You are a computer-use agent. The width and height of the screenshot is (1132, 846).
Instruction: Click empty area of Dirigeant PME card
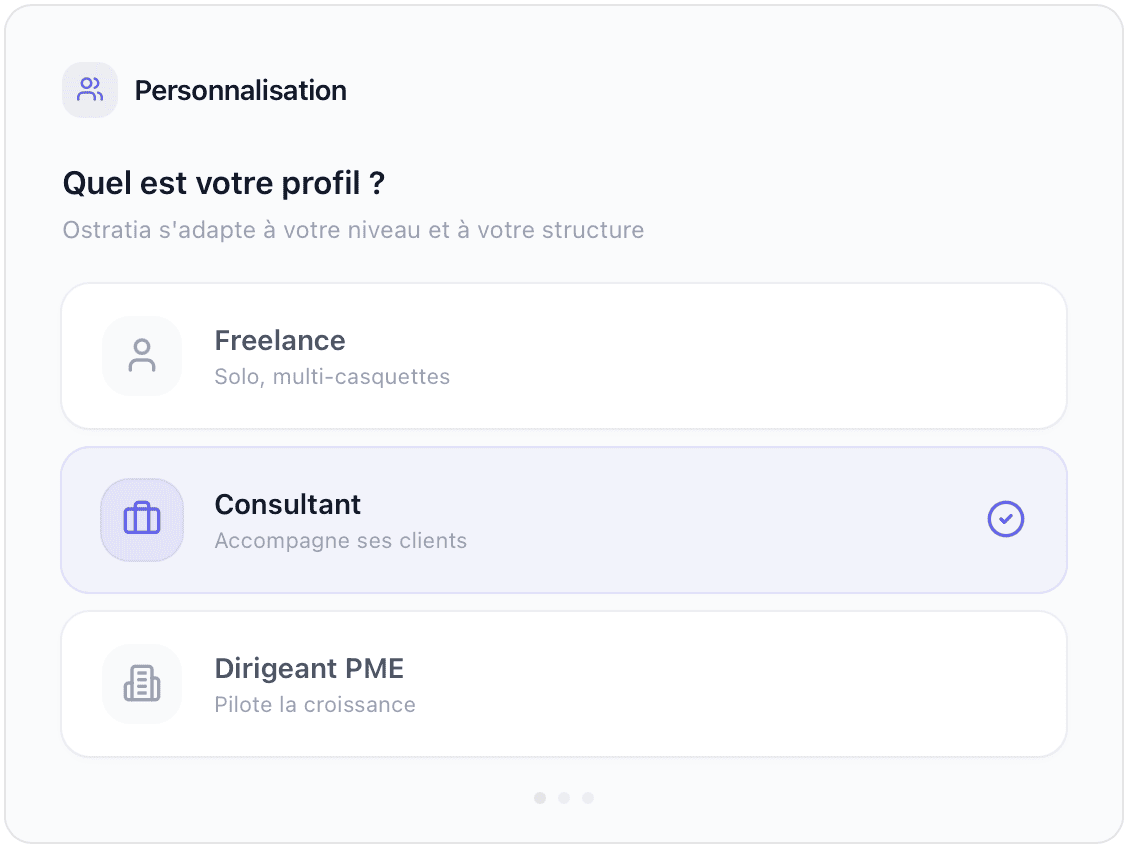(750, 684)
